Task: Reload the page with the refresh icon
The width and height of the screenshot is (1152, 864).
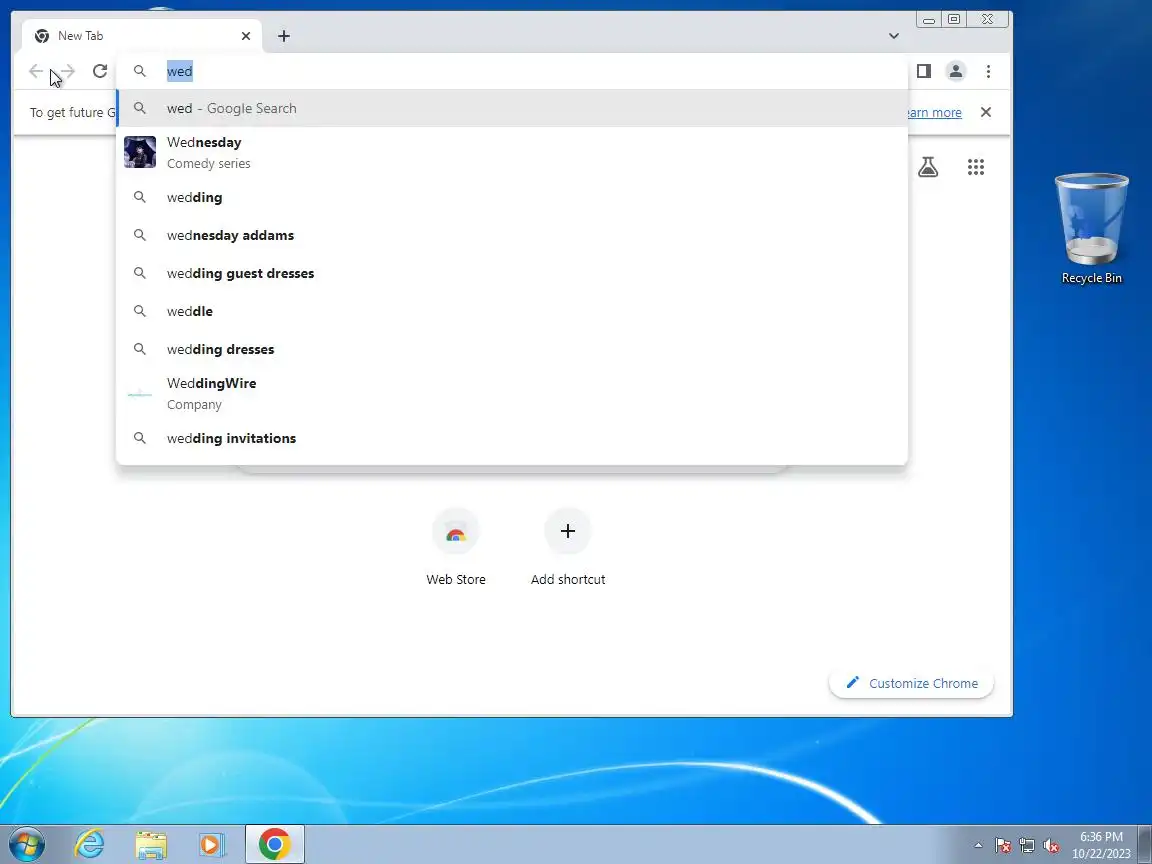Action: tap(100, 71)
